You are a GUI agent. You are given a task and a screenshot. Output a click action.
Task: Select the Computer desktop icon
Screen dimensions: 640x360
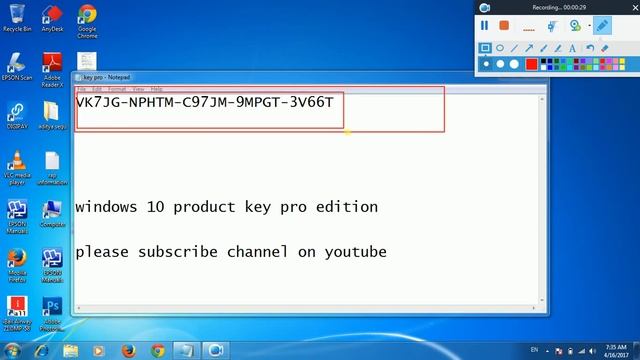(x=52, y=213)
